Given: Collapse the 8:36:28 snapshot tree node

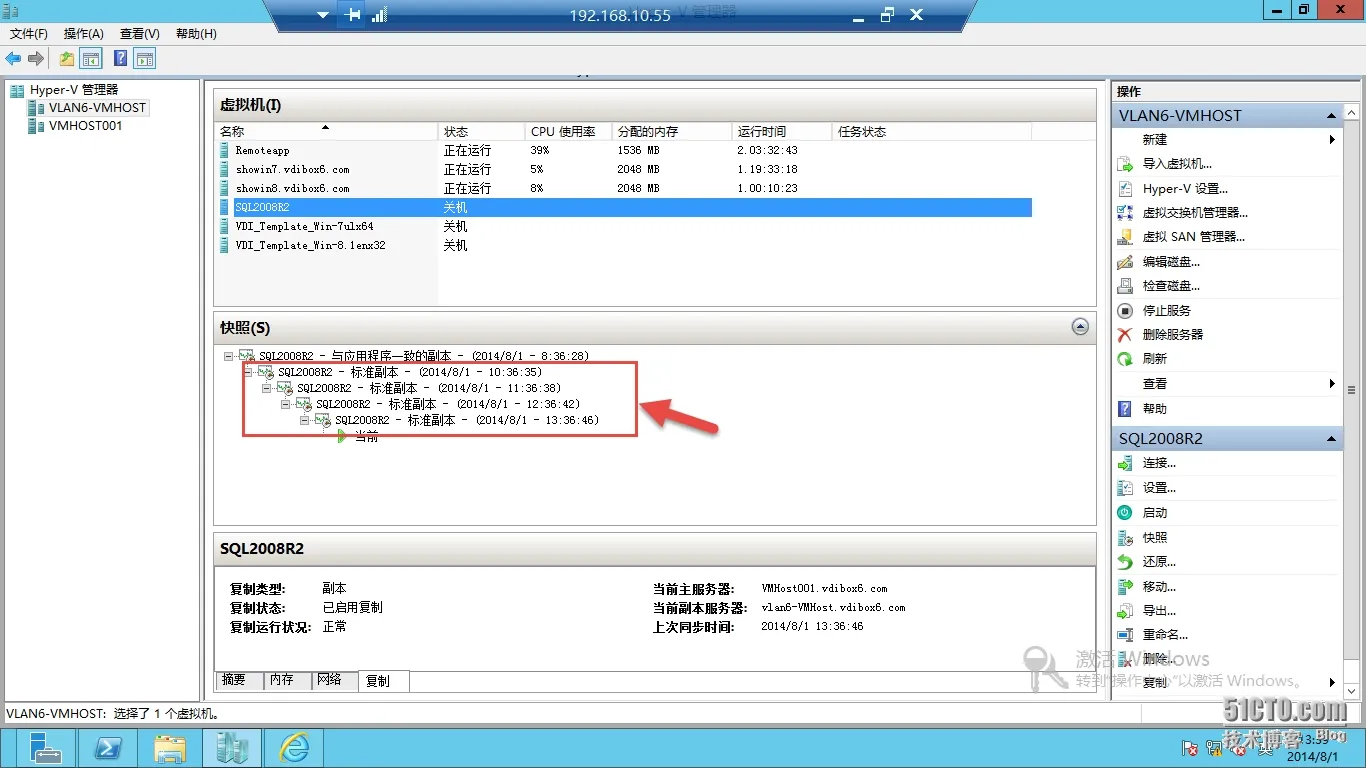Looking at the screenshot, I should click(x=229, y=356).
